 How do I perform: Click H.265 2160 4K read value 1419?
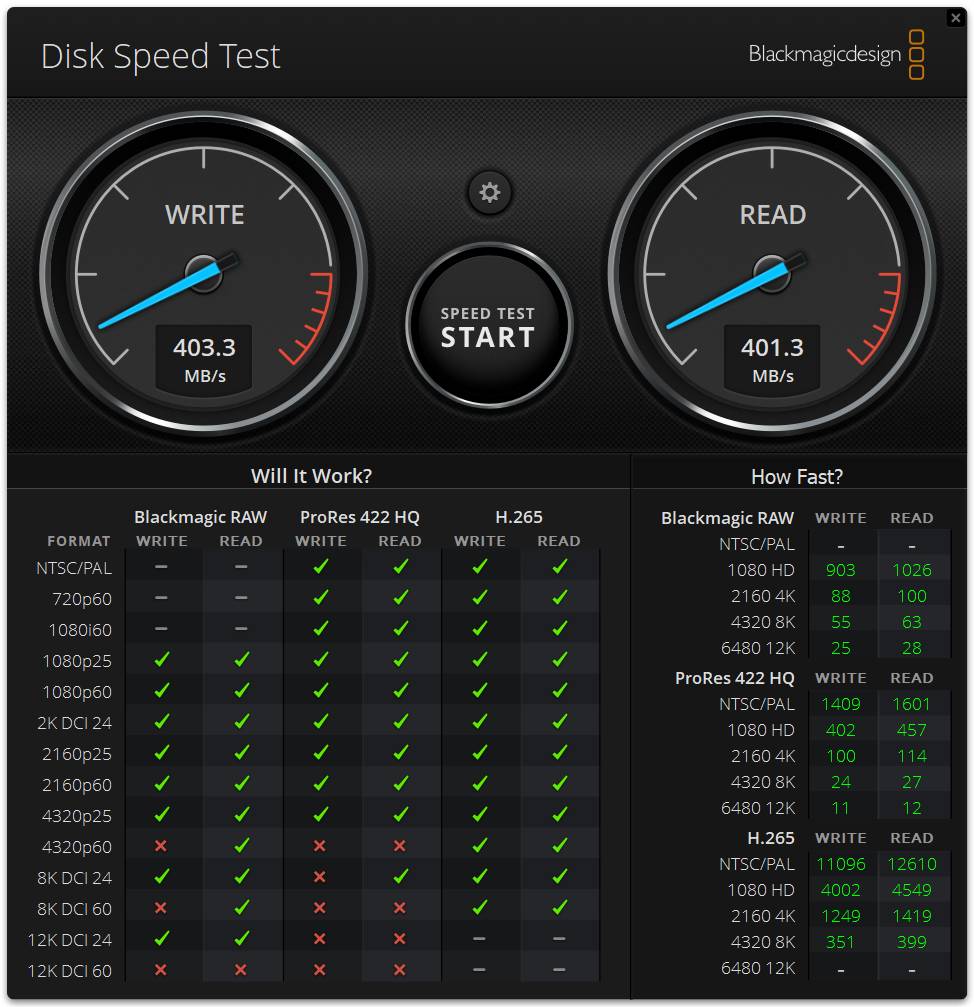(912, 916)
